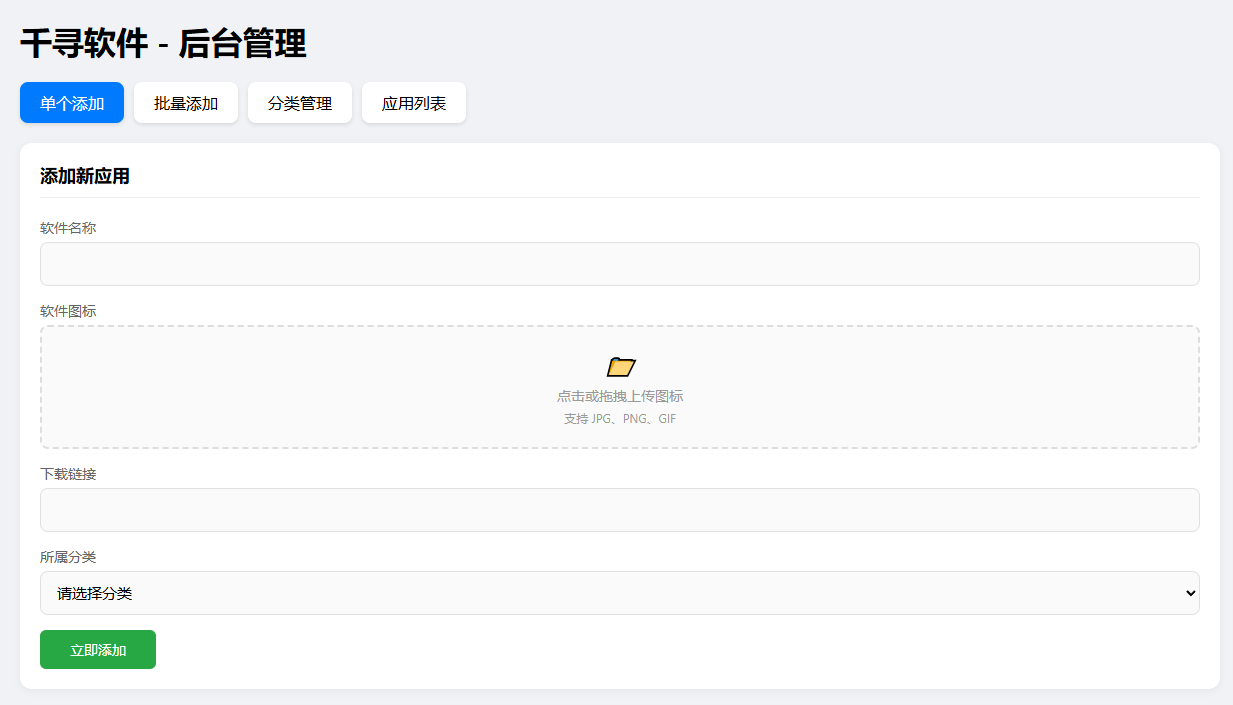Open the 请选择分类 dropdown
This screenshot has width=1233, height=705.
pyautogui.click(x=600, y=593)
